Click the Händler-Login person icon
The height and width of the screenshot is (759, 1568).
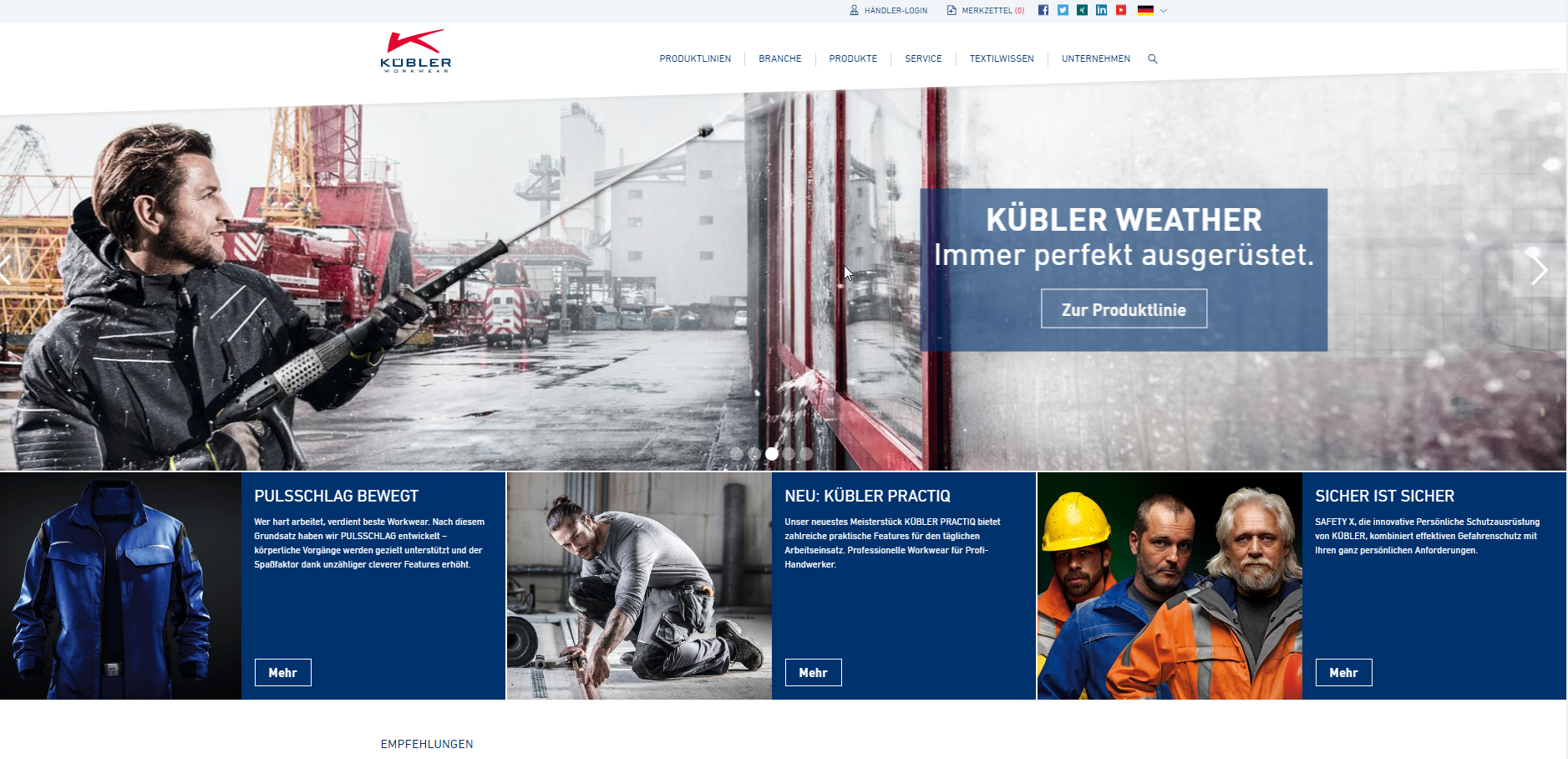[854, 11]
